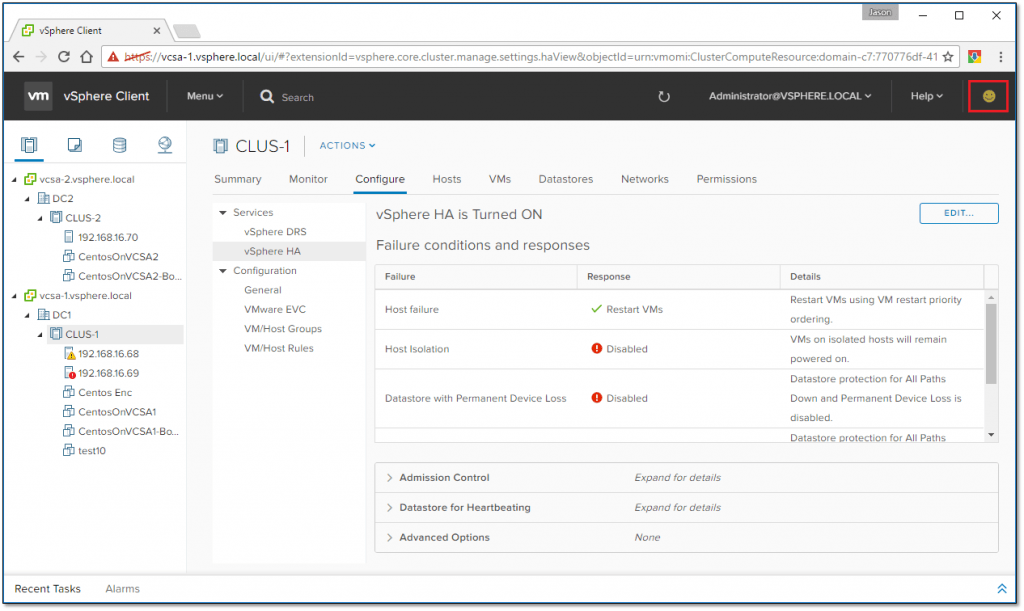This screenshot has height=611, width=1024.
Task: Switch to the Monitor tab
Action: 308,180
